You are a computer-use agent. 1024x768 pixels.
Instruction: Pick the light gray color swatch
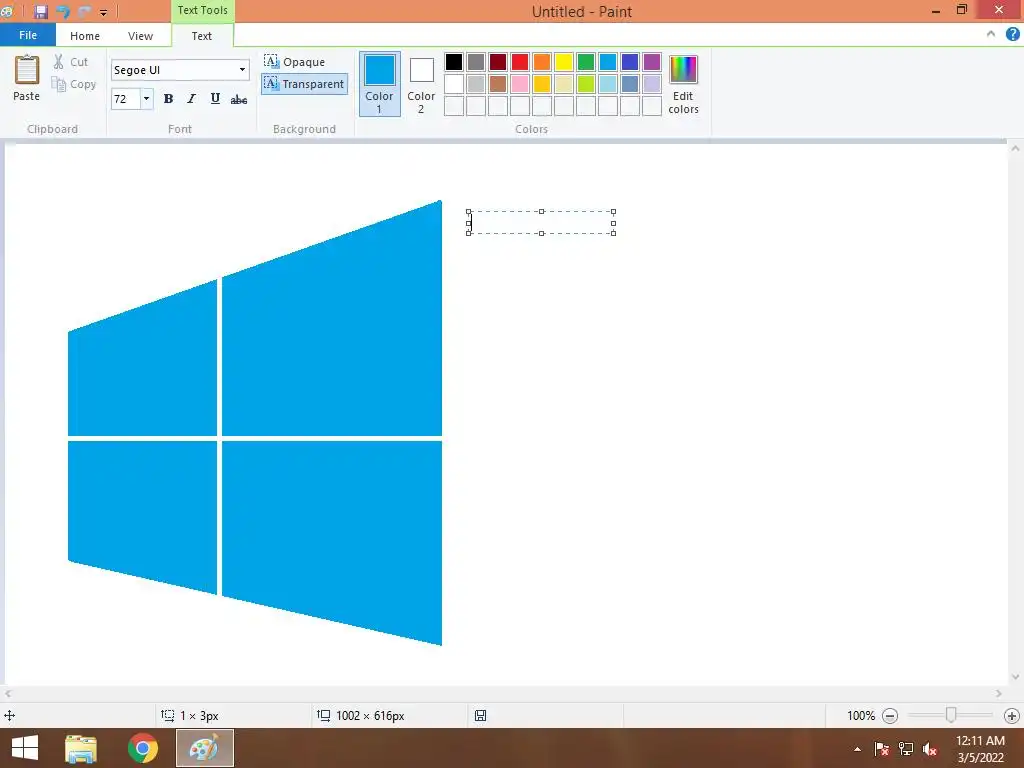[476, 84]
